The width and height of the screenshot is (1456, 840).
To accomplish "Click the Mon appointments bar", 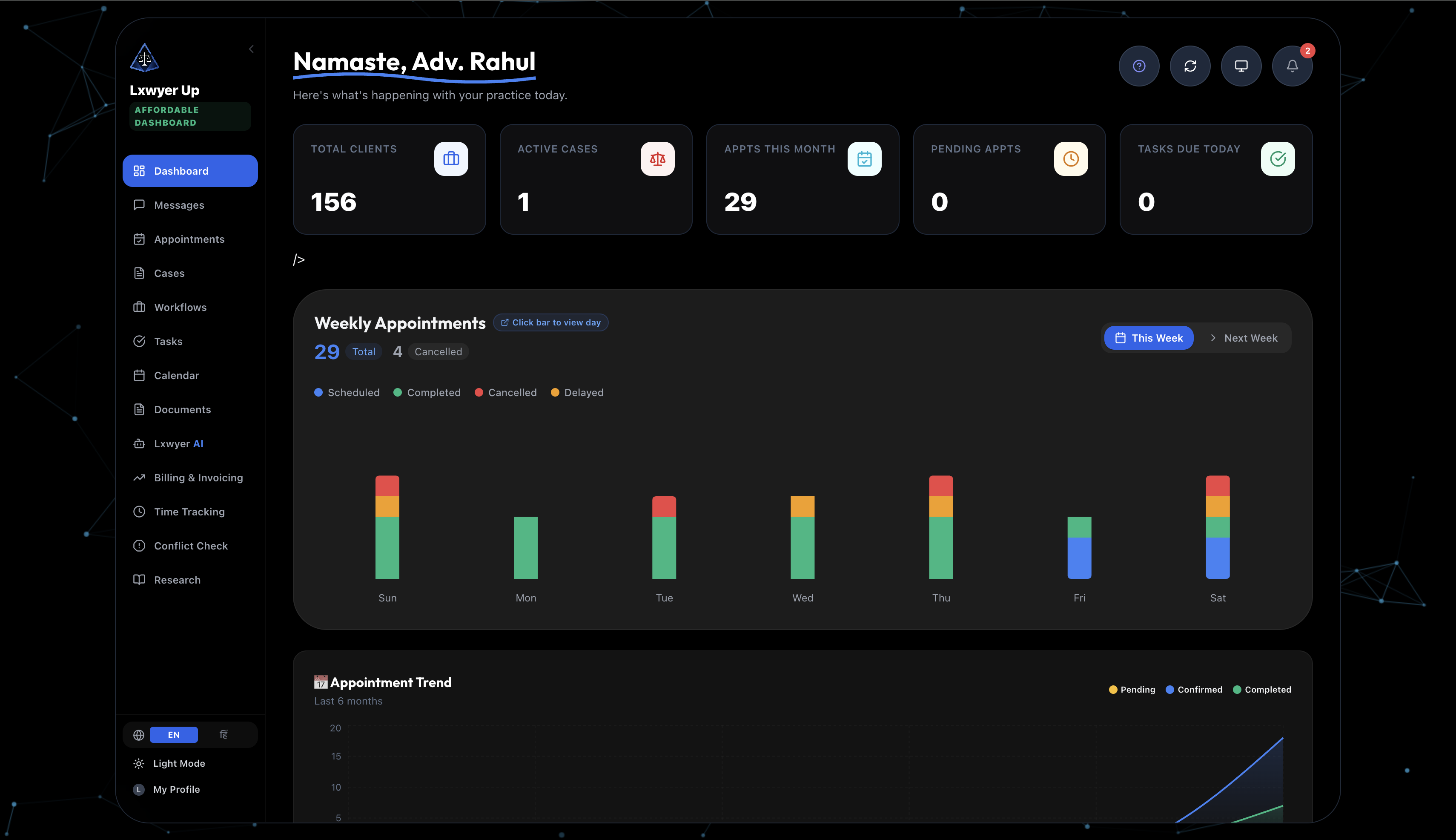I will 526,547.
